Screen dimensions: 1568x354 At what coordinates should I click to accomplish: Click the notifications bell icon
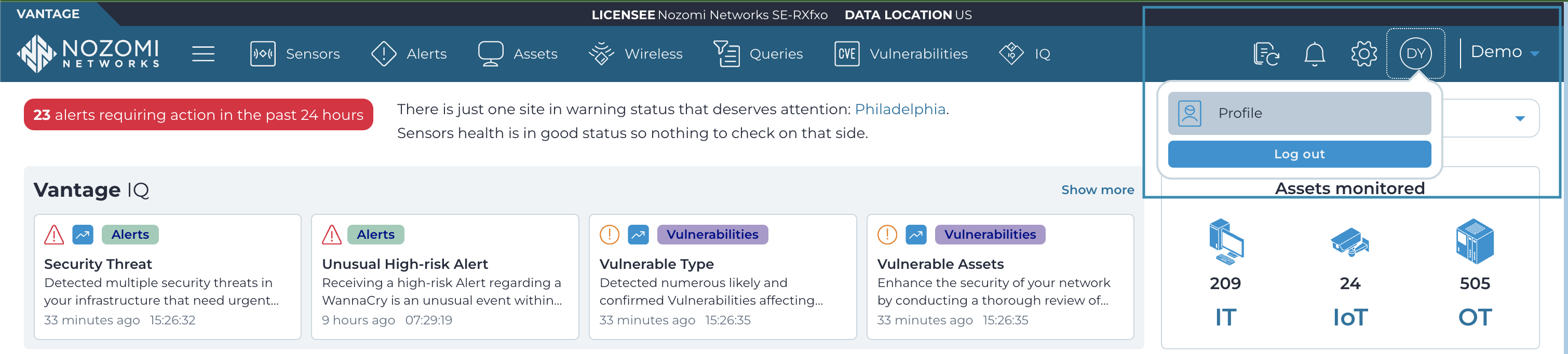pyautogui.click(x=1314, y=54)
